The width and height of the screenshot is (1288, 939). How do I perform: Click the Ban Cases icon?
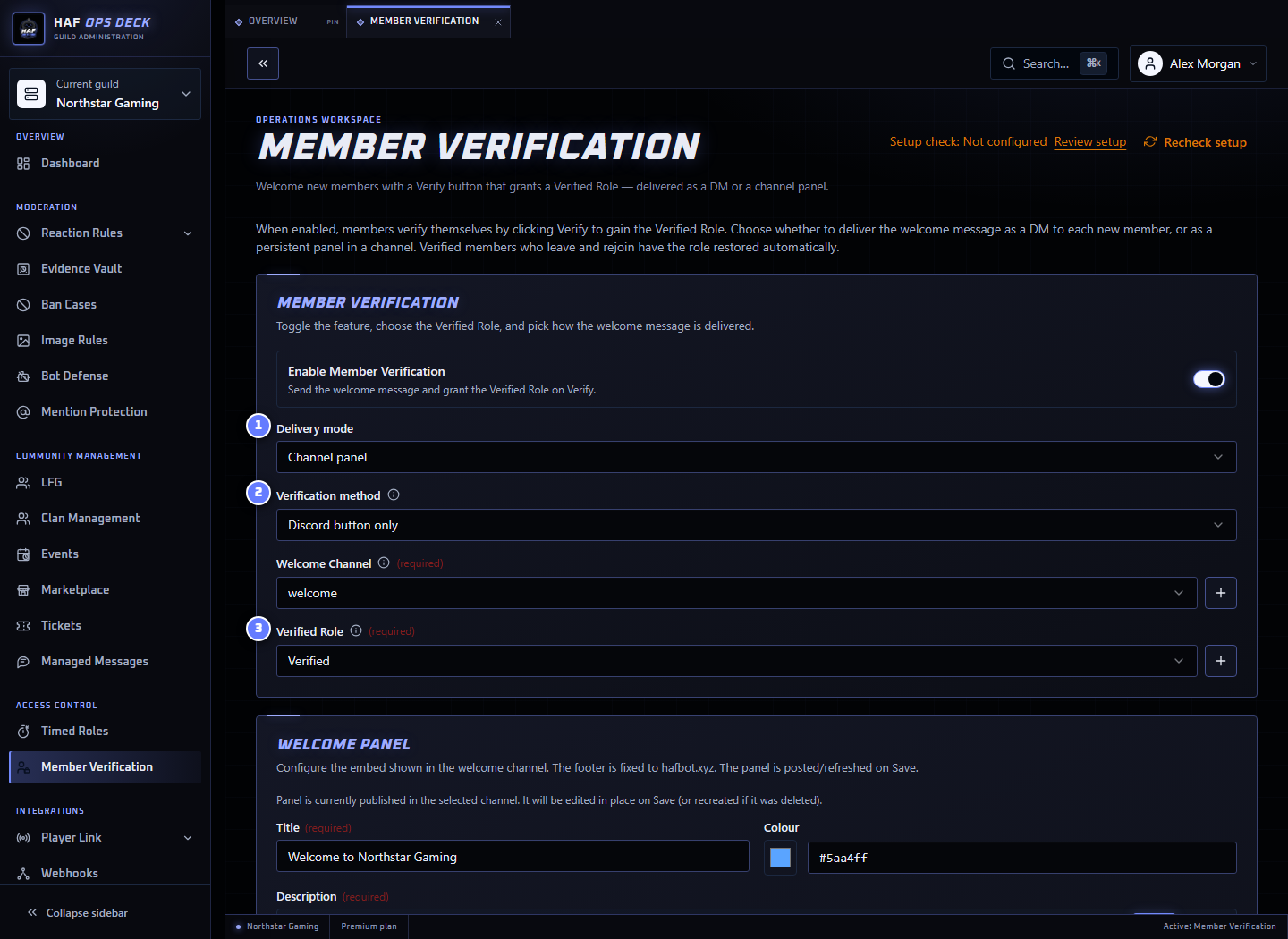point(23,305)
